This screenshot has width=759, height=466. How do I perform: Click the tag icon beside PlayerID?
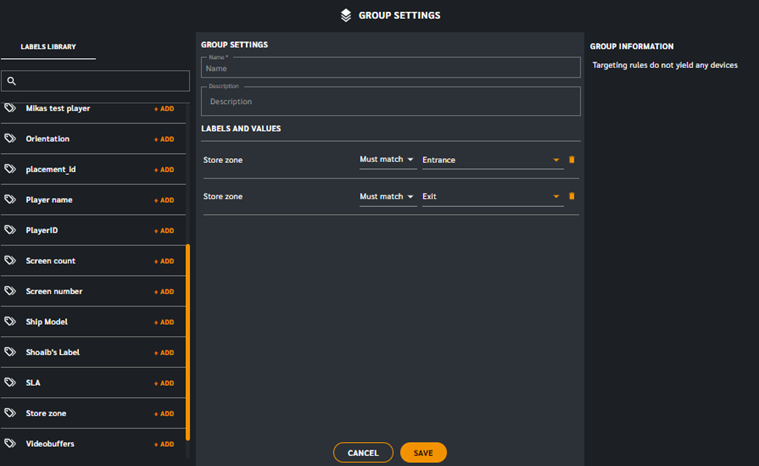10,230
